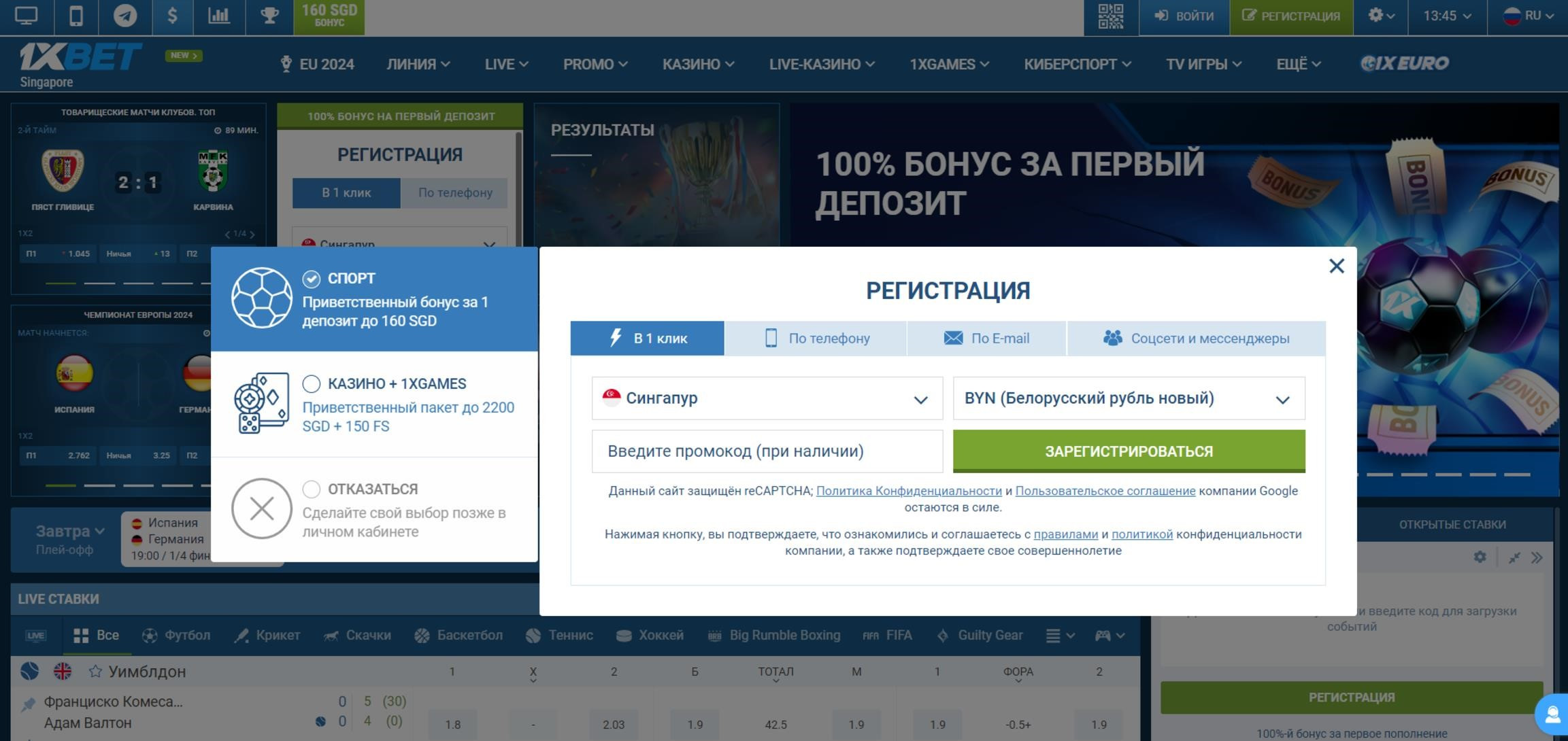Filter live bets by FIFA
1568x741 pixels.
pos(888,636)
